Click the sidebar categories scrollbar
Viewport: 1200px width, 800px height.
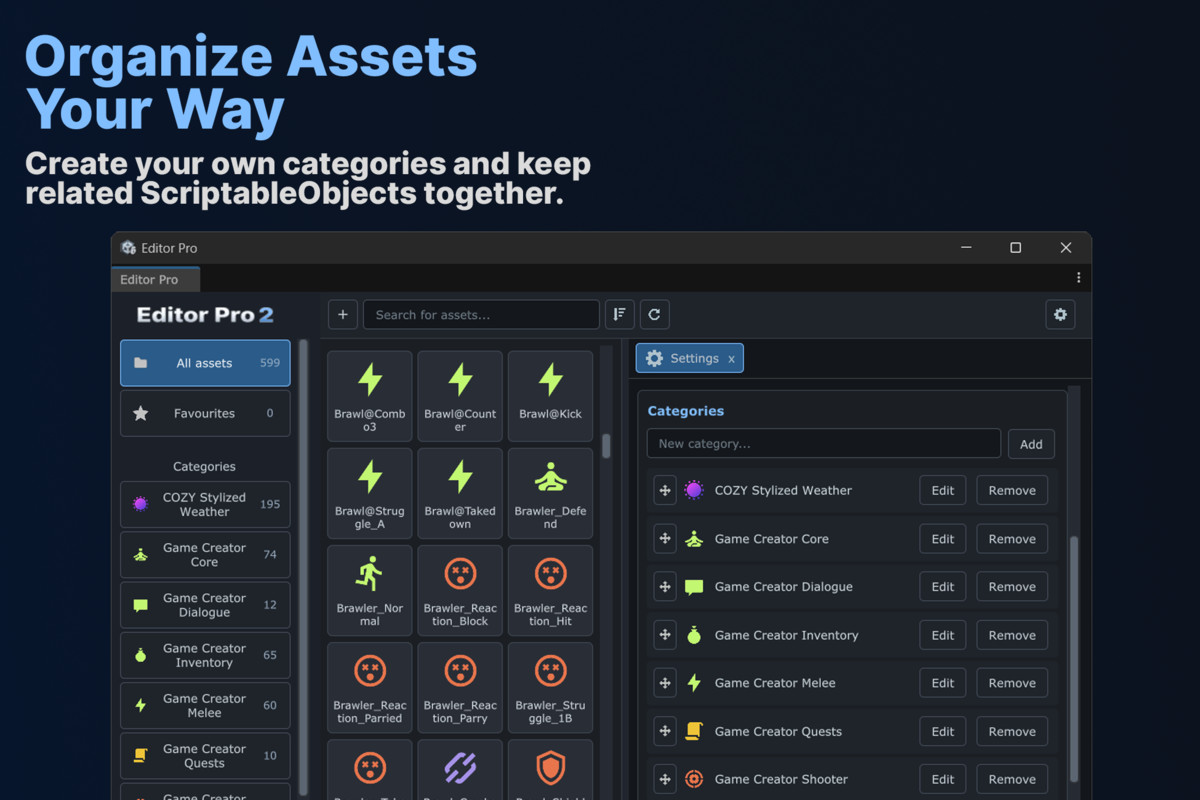pos(304,567)
